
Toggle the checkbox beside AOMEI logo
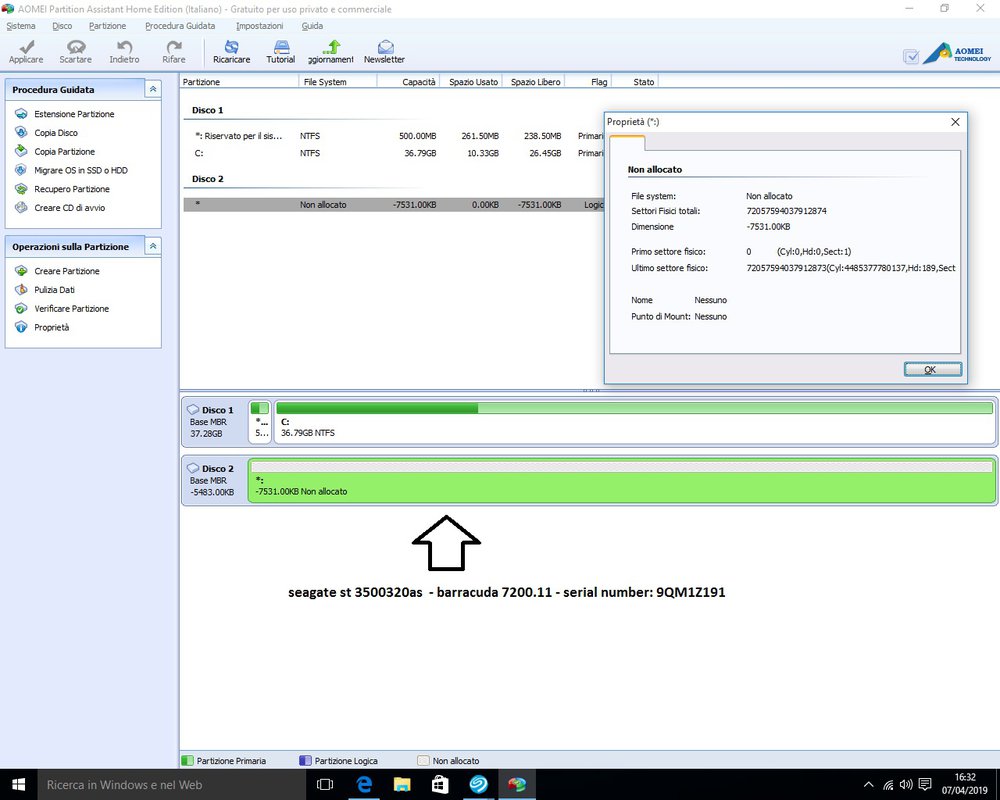coord(911,57)
